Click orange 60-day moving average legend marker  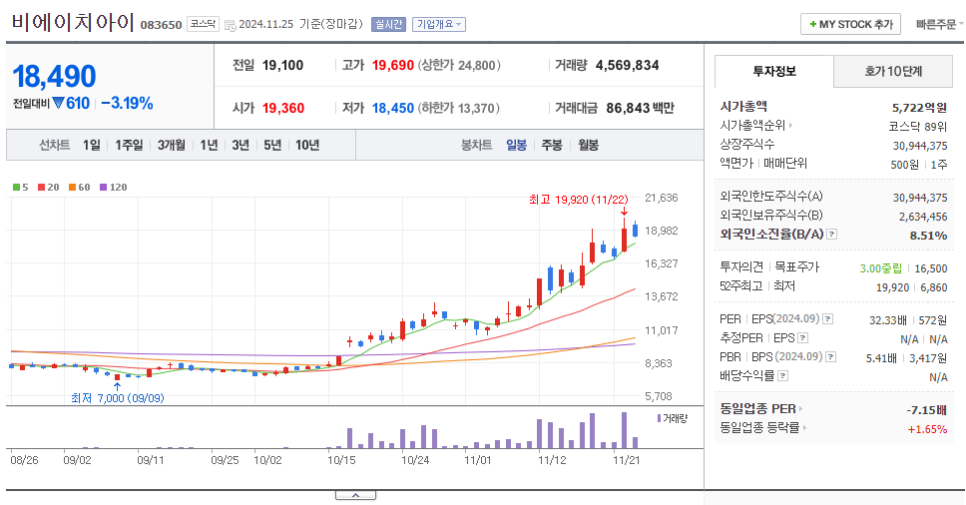point(72,187)
